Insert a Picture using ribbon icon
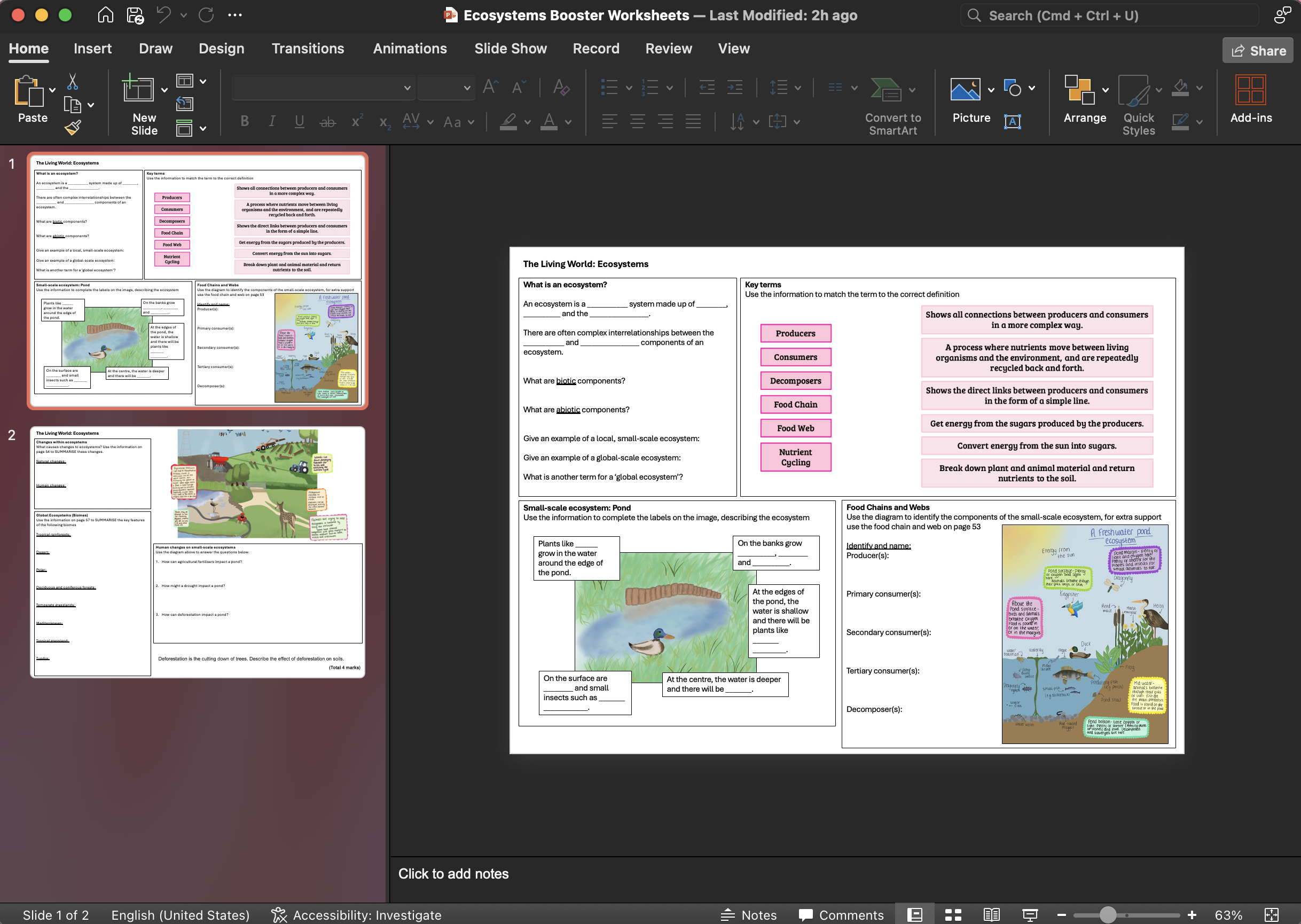 pyautogui.click(x=966, y=90)
